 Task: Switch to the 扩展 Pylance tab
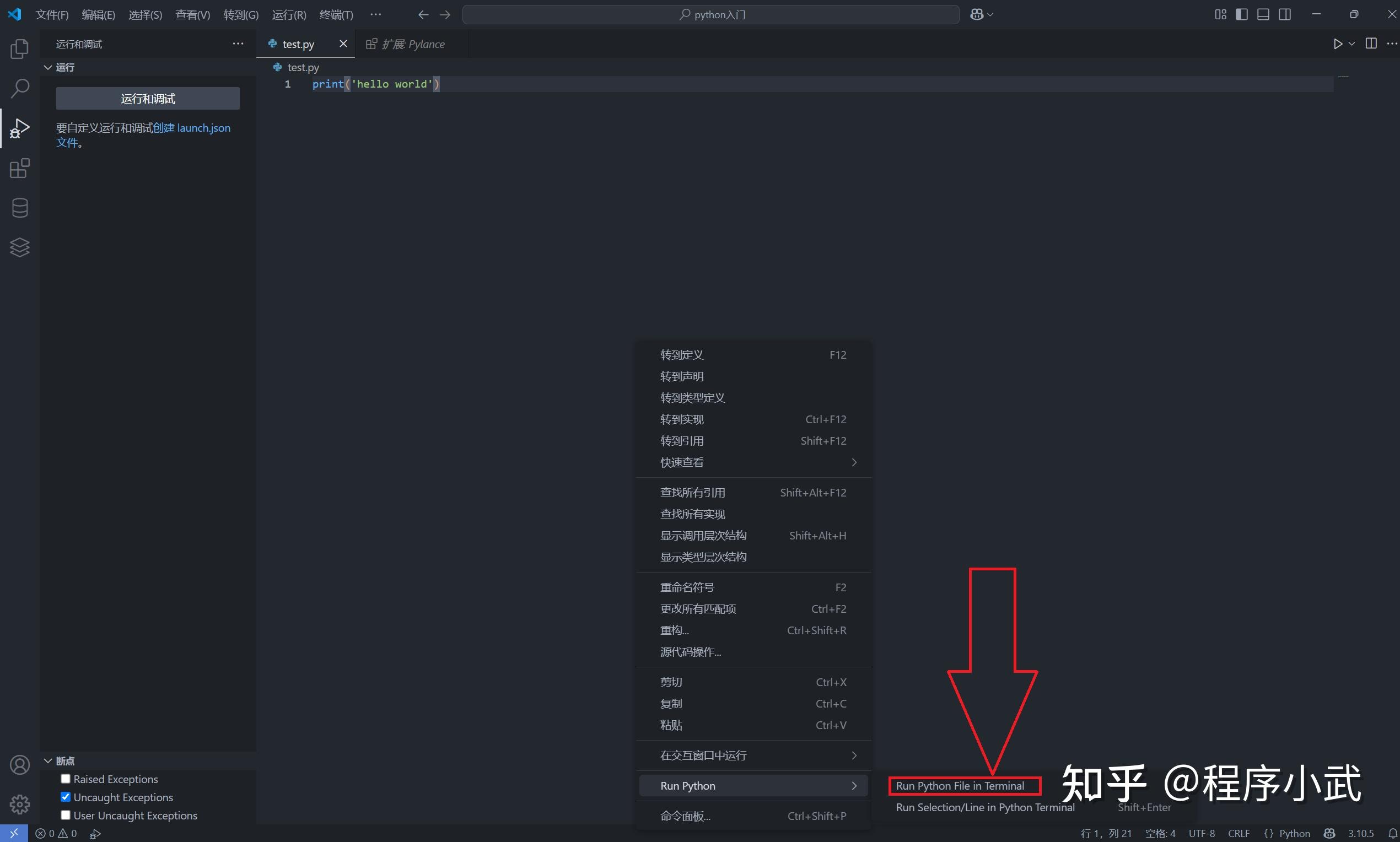413,44
